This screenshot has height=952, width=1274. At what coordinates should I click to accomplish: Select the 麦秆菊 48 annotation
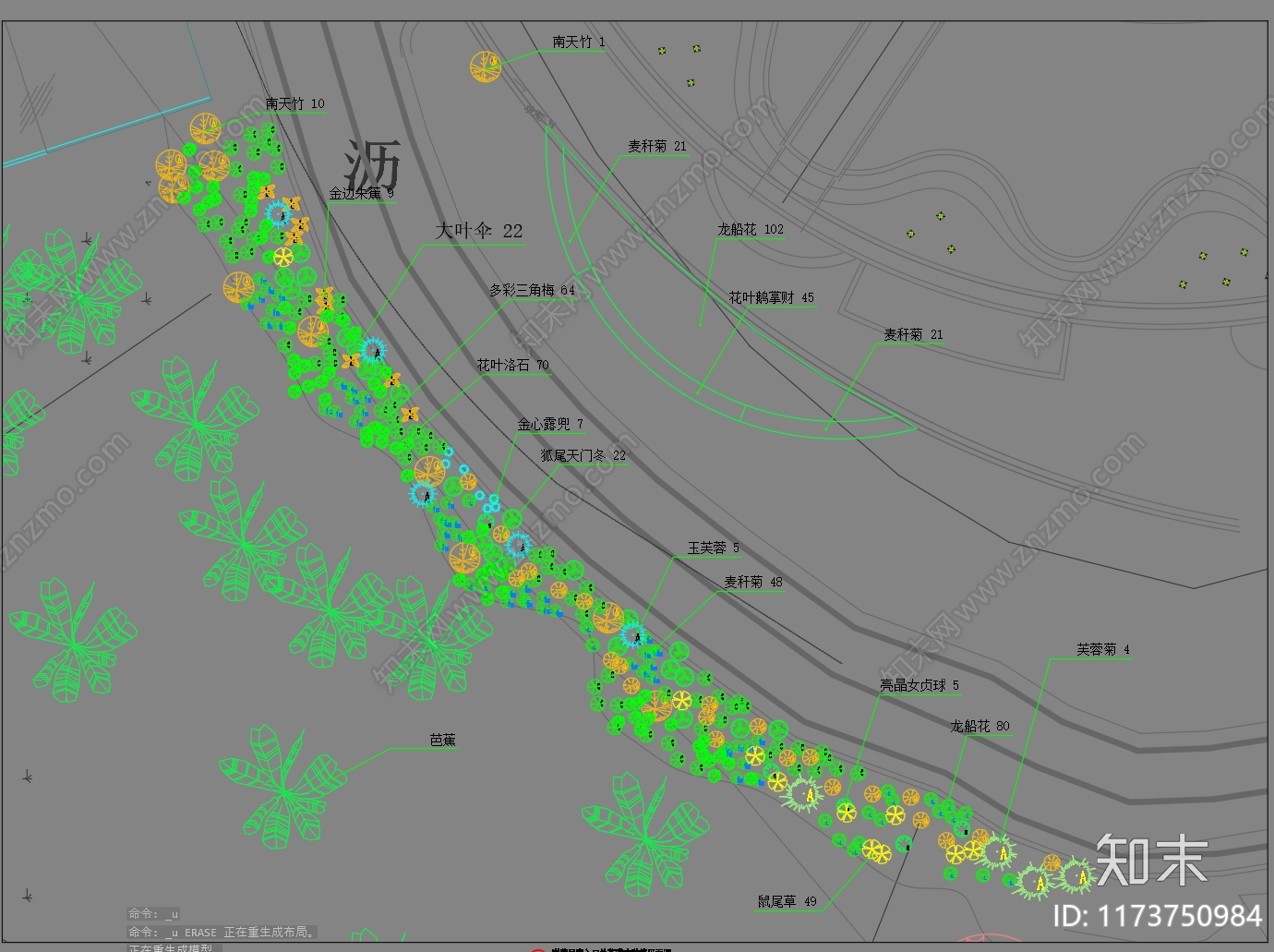click(x=753, y=583)
